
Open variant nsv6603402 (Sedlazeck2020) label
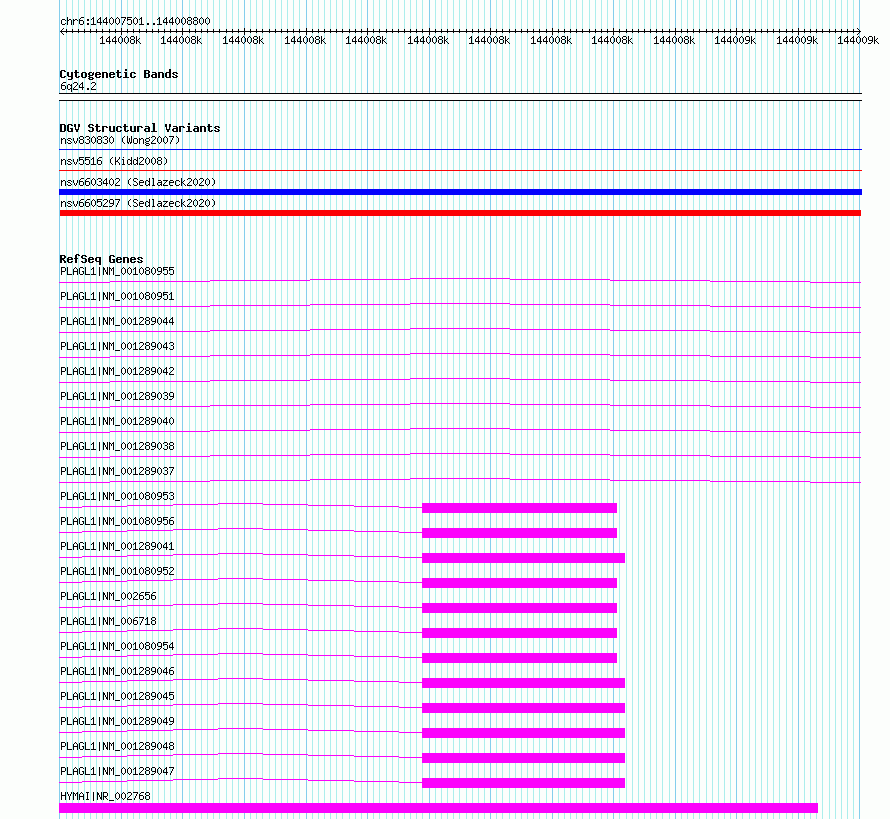[x=138, y=182]
